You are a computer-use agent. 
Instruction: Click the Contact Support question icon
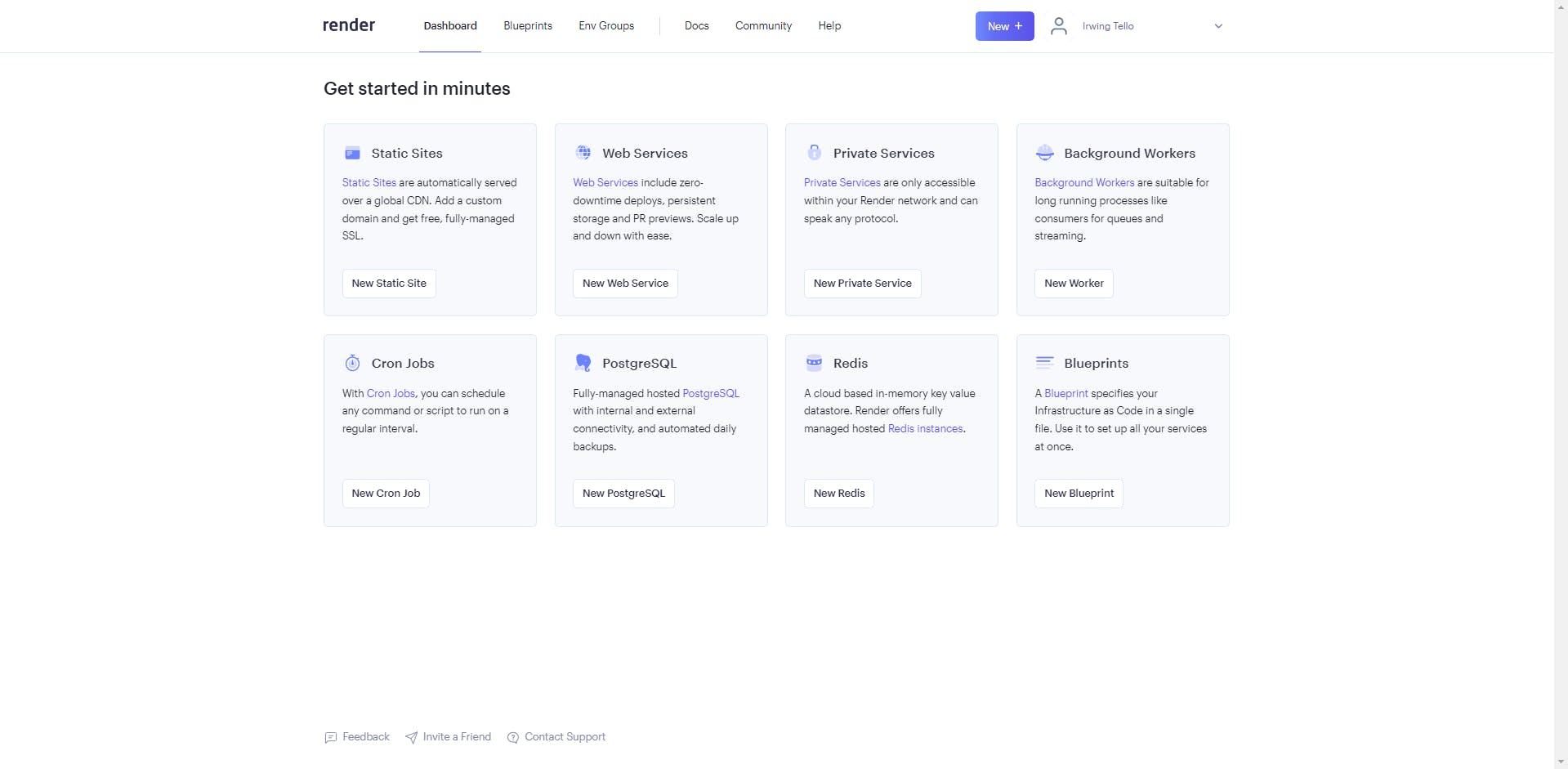(513, 737)
